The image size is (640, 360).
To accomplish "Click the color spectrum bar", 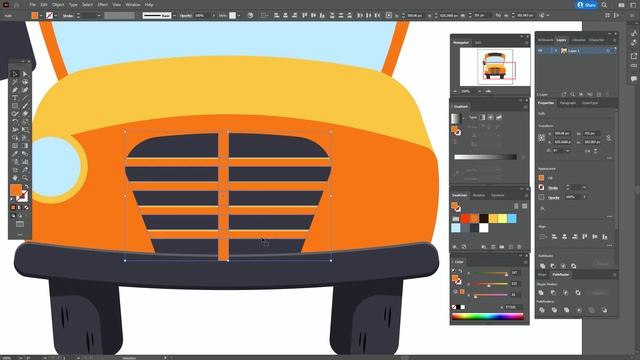I will 488,316.
